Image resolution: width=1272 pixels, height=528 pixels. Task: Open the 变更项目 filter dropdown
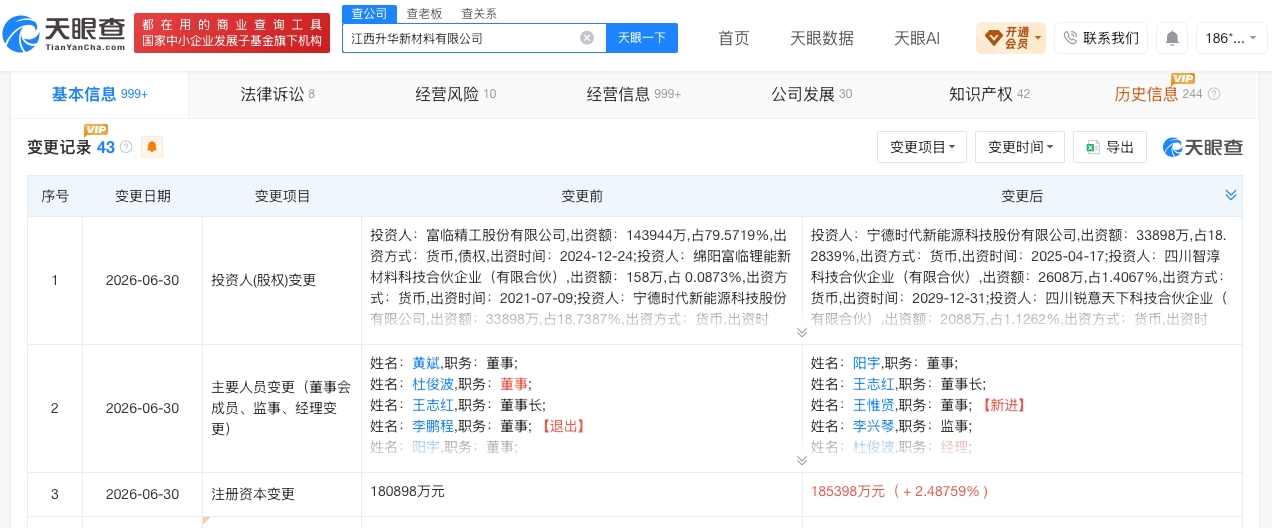[x=922, y=147]
